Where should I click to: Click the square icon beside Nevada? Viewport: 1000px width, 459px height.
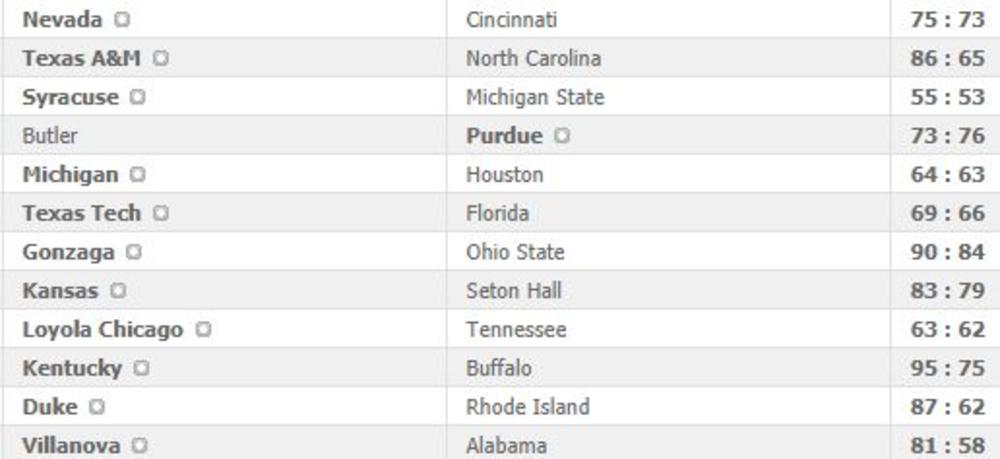tap(122, 20)
